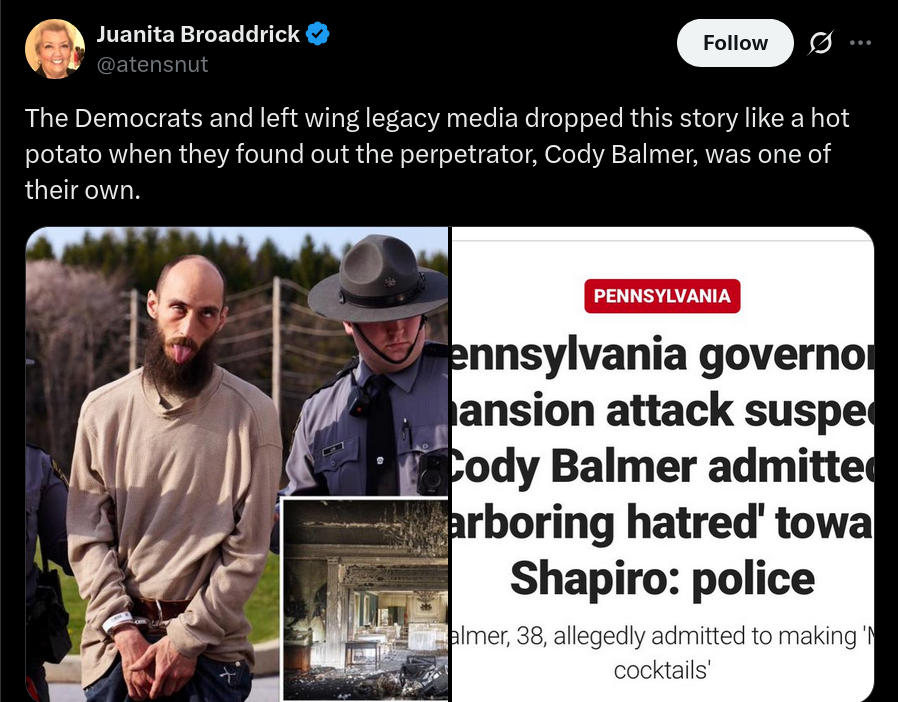Follow the @atensnut account

pyautogui.click(x=735, y=43)
